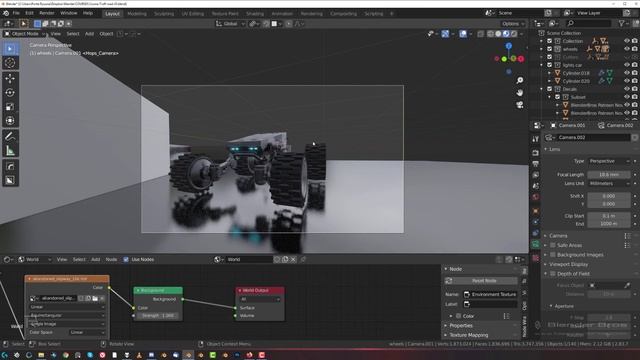Disable rendering of wheels via camera icon
Screen dimensions: 640x360
point(635,49)
